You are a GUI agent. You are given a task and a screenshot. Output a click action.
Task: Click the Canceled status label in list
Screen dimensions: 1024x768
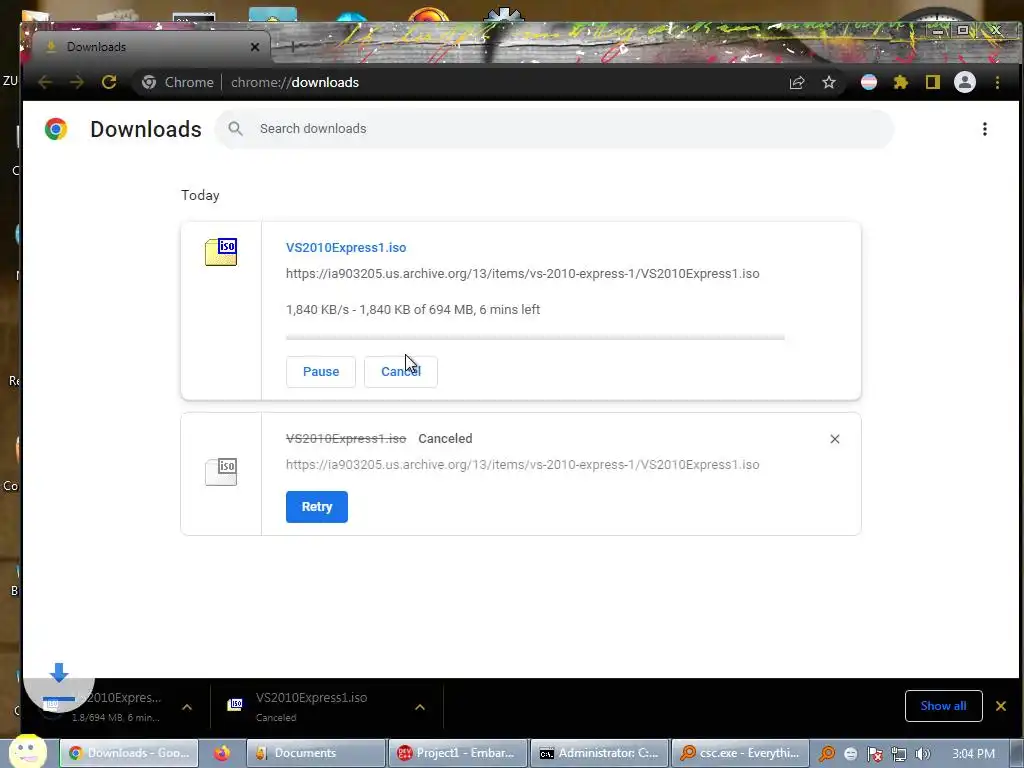coord(445,439)
